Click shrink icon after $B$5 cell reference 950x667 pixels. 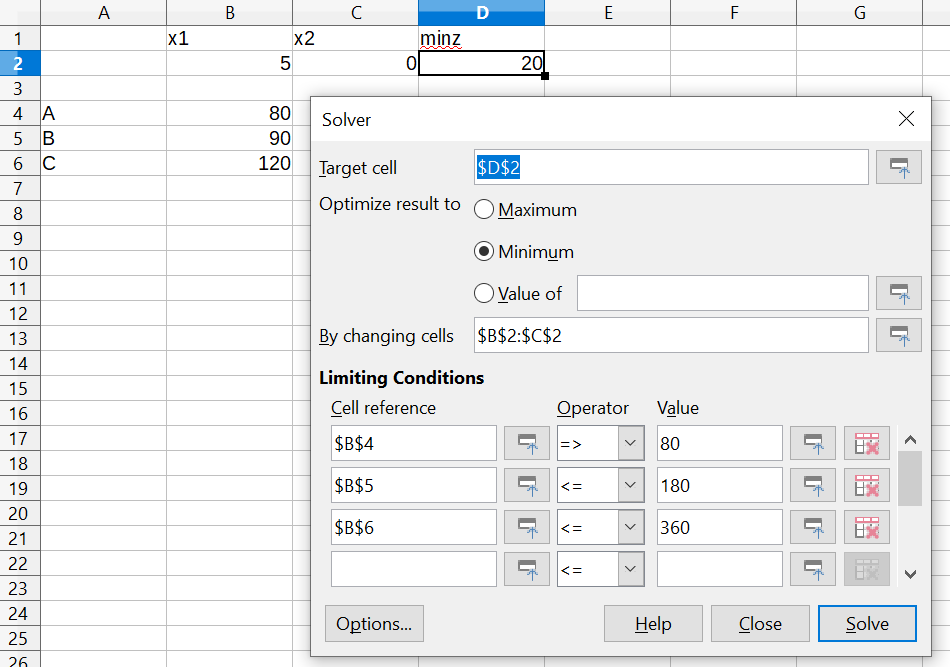tap(526, 485)
